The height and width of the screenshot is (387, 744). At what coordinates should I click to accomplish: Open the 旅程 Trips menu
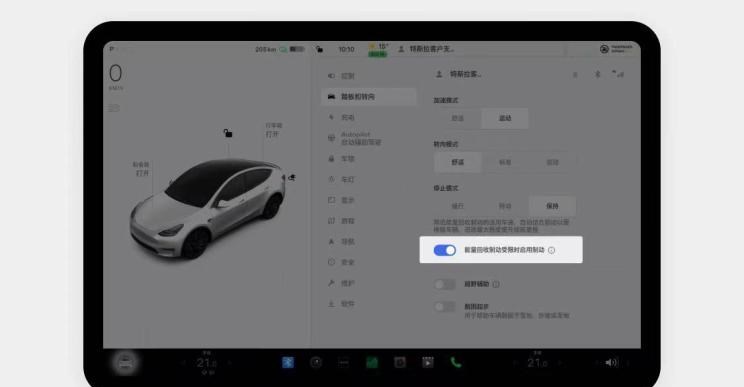(369, 221)
